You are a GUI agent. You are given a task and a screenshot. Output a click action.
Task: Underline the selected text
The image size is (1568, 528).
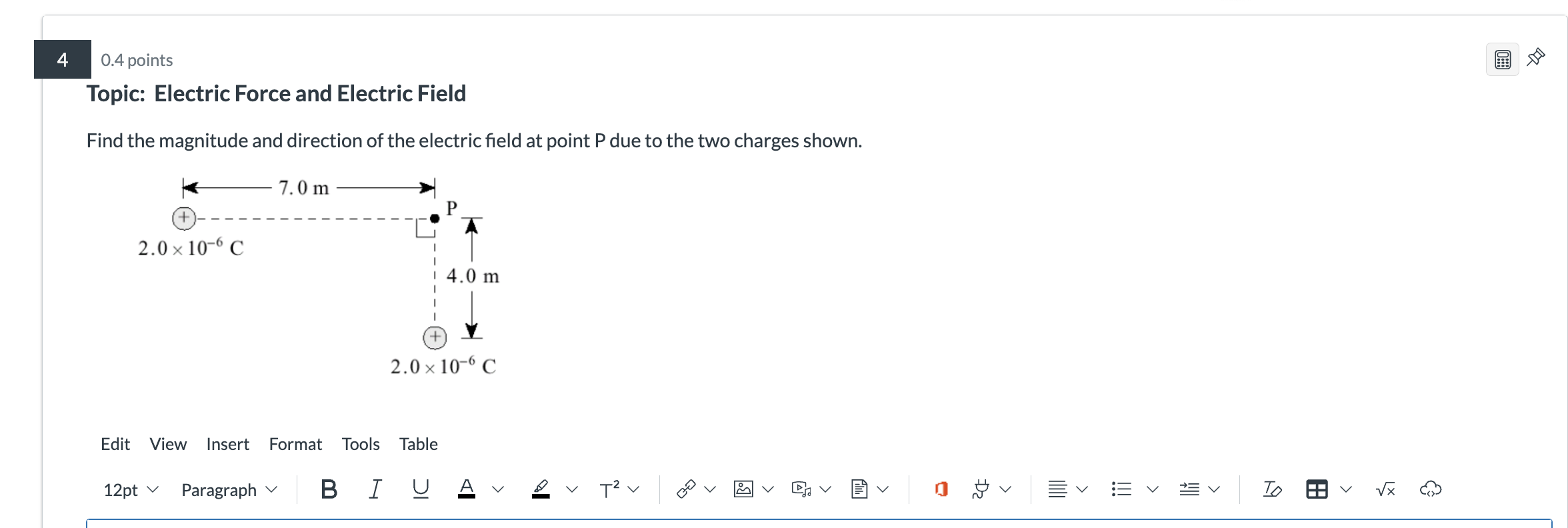420,489
